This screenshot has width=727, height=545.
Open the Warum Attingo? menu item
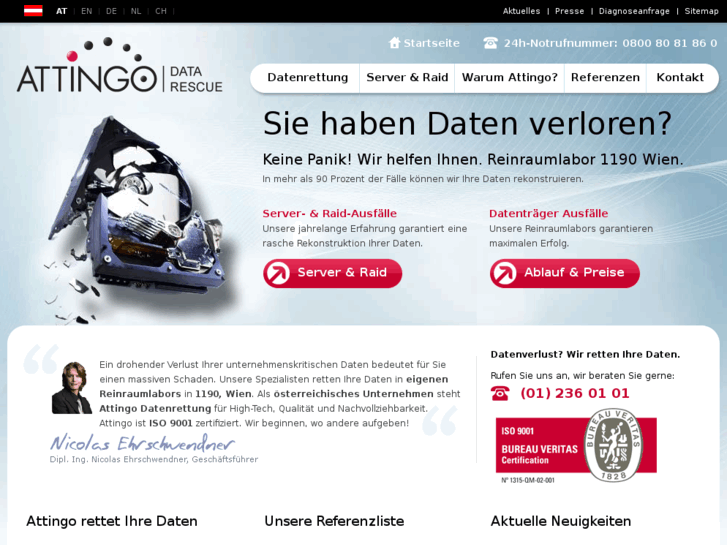(x=510, y=77)
